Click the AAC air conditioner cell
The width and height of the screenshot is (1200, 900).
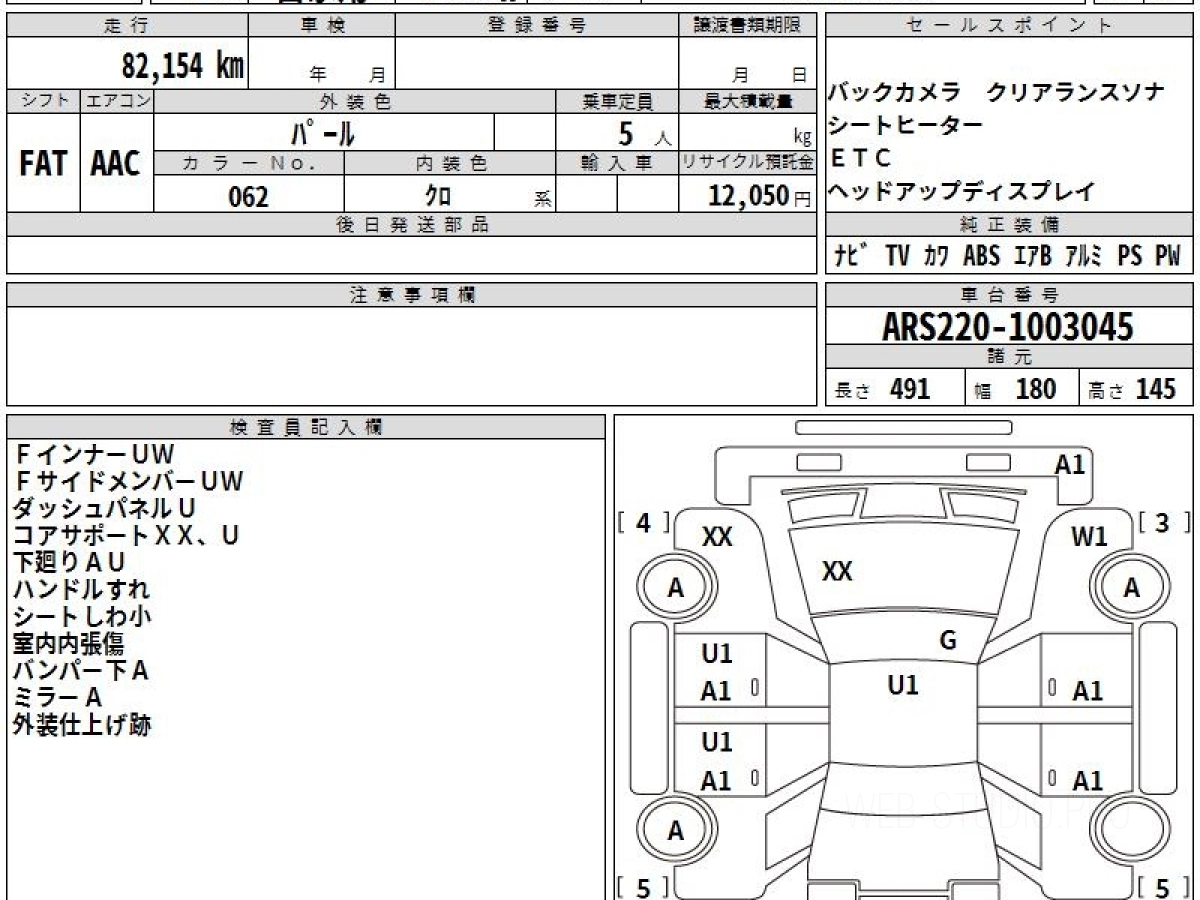(116, 164)
